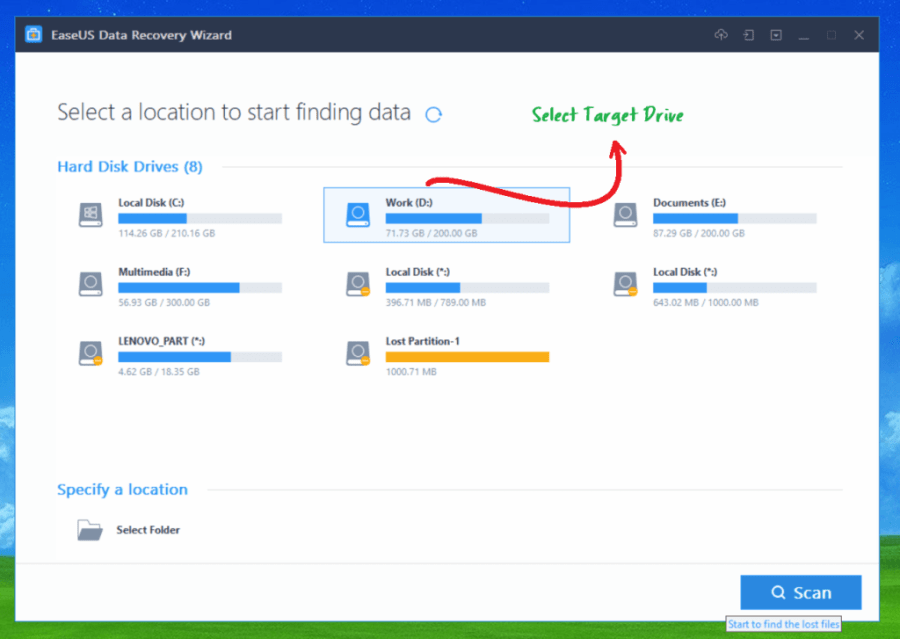Click the Work (D:) label
The height and width of the screenshot is (639, 900).
tap(409, 203)
